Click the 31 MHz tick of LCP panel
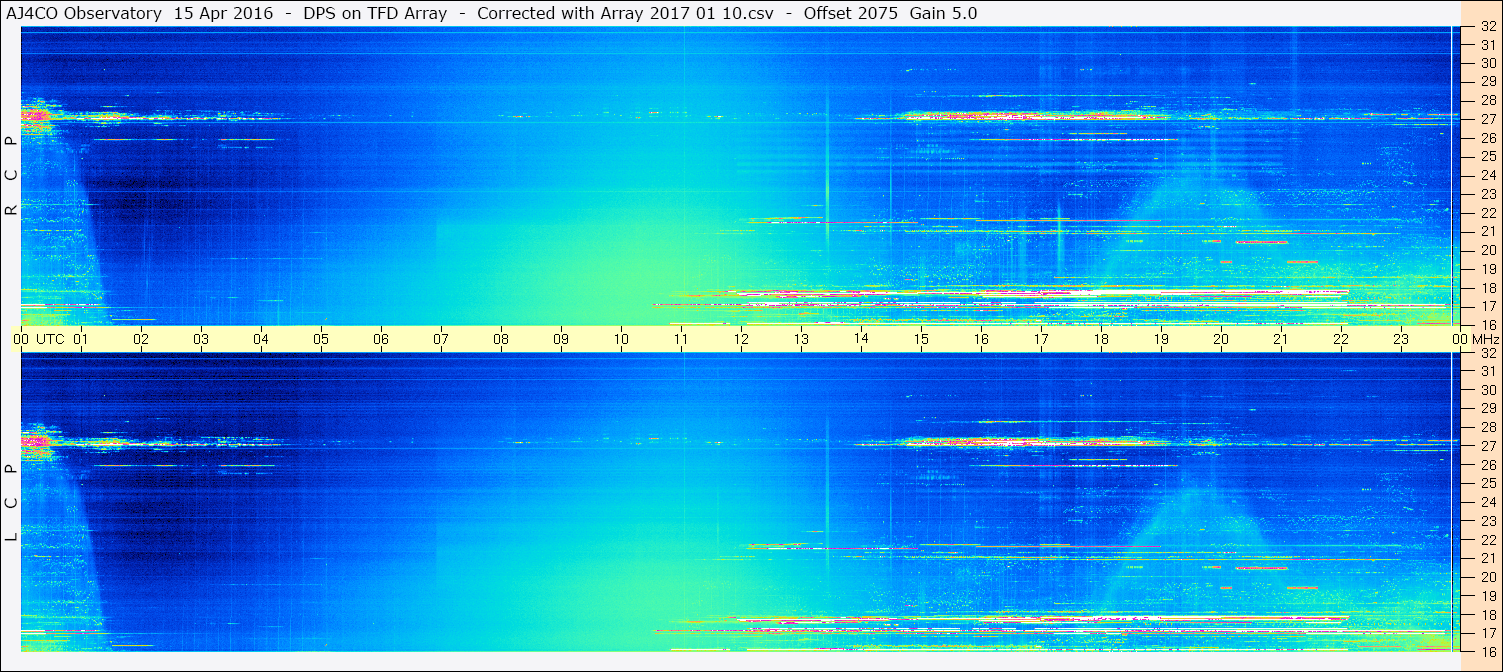This screenshot has width=1503, height=672. coord(1488,371)
